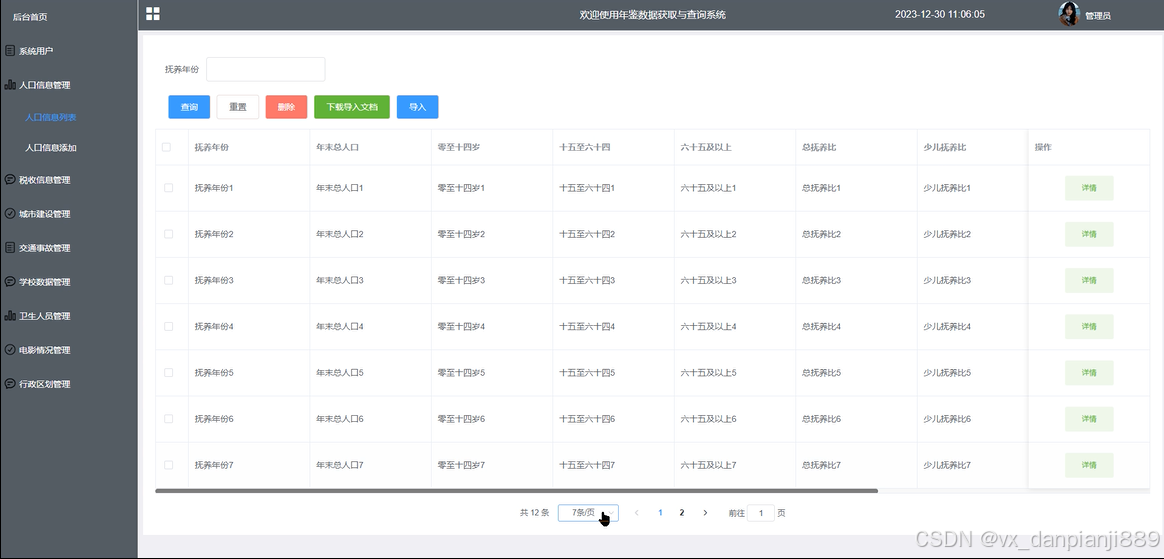Go to page 2 in pagination

coord(681,512)
